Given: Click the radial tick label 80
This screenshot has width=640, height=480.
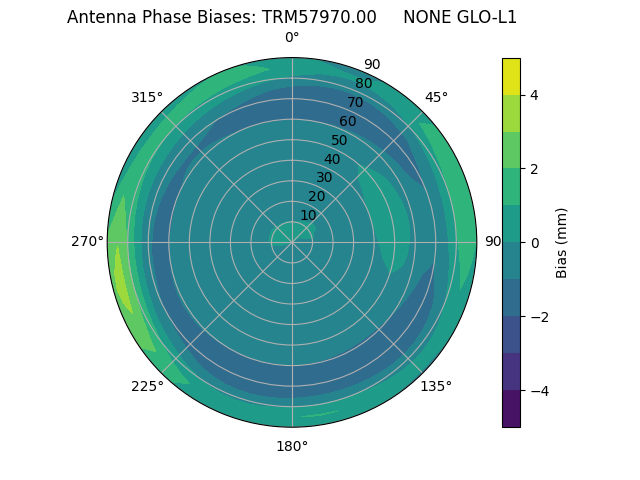Looking at the screenshot, I should [363, 83].
